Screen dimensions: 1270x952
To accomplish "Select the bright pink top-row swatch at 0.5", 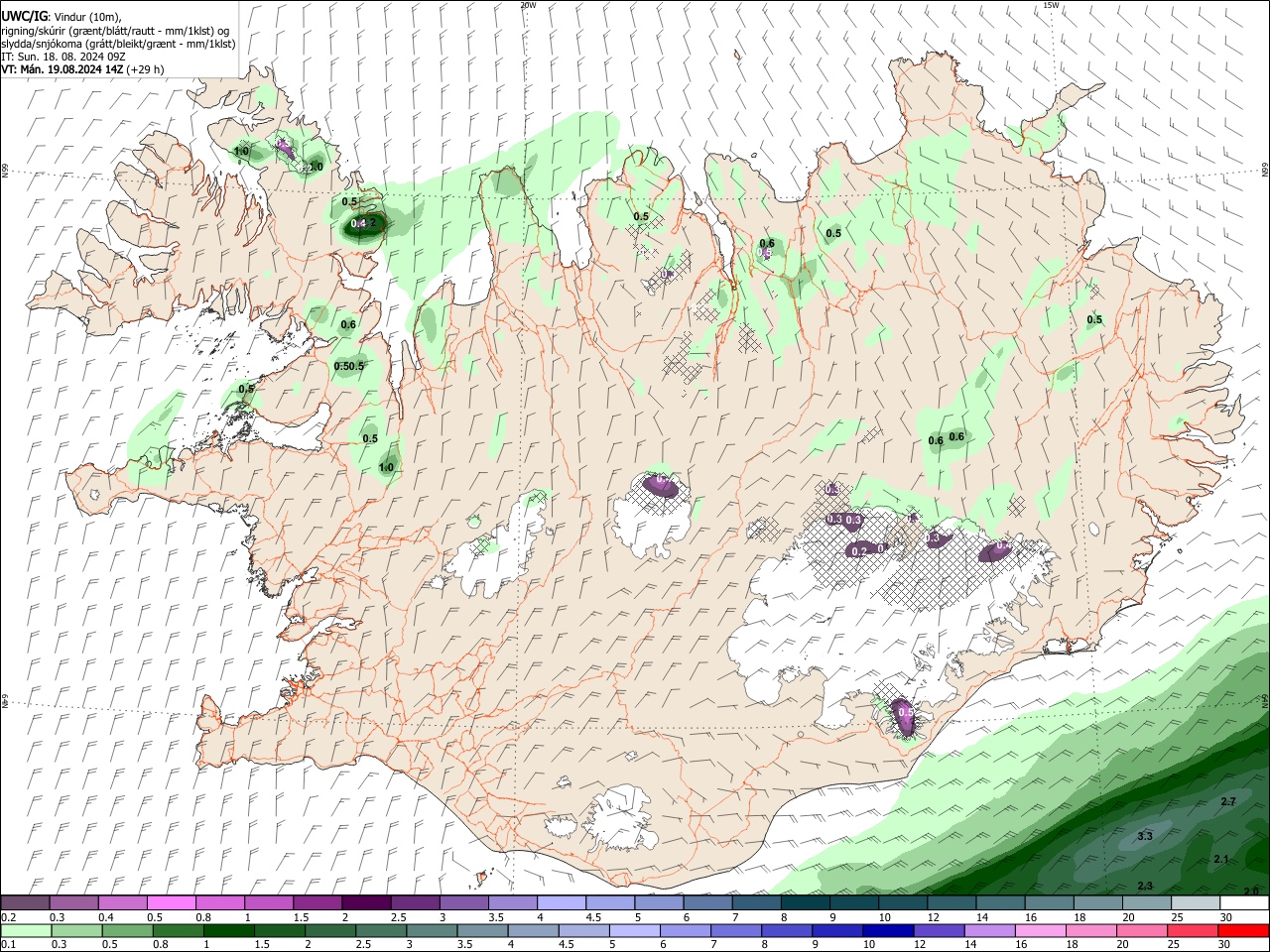I will tap(171, 903).
